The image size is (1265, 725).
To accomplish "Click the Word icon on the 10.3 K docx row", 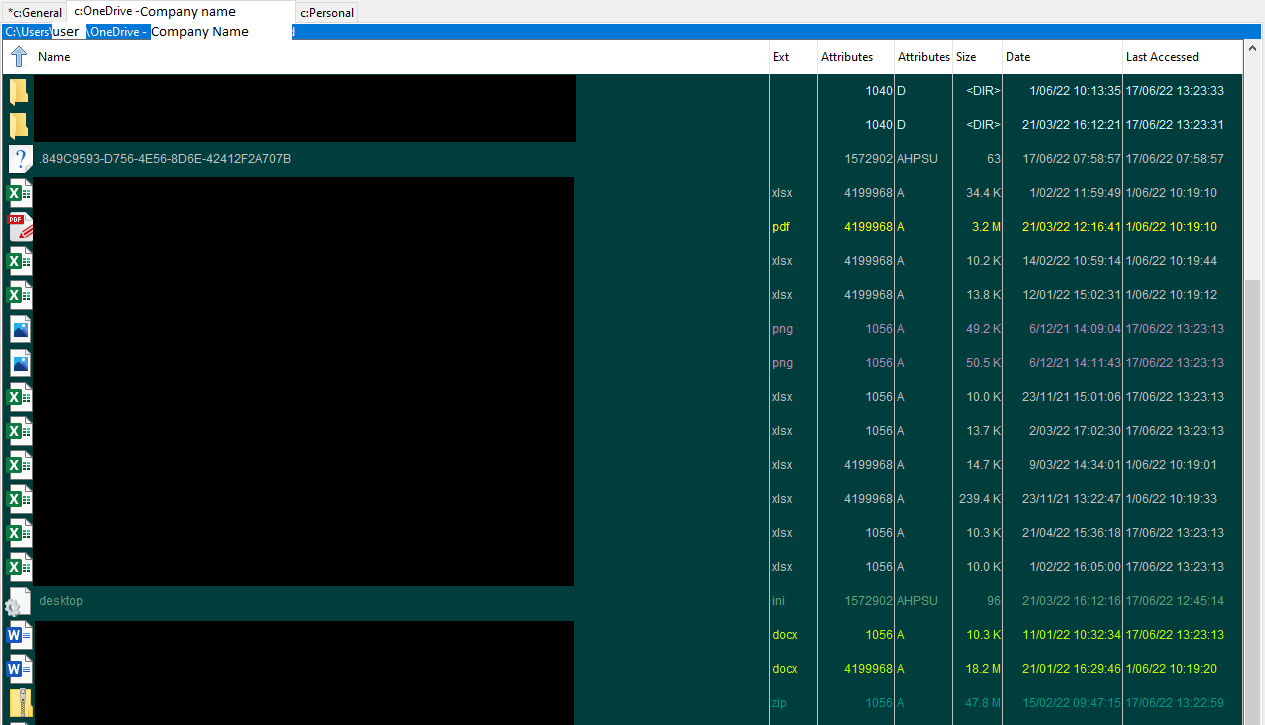I will click(x=19, y=634).
